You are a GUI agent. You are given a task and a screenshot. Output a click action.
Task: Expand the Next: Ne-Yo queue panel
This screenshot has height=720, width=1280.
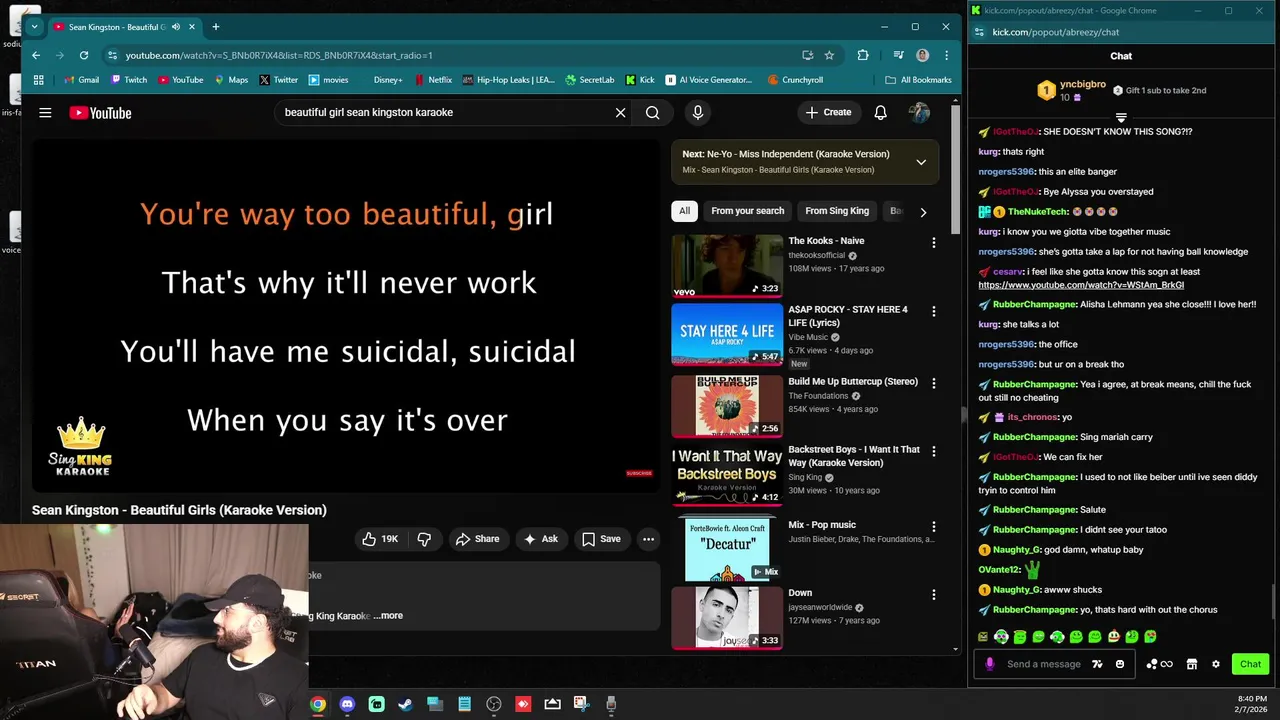921,162
